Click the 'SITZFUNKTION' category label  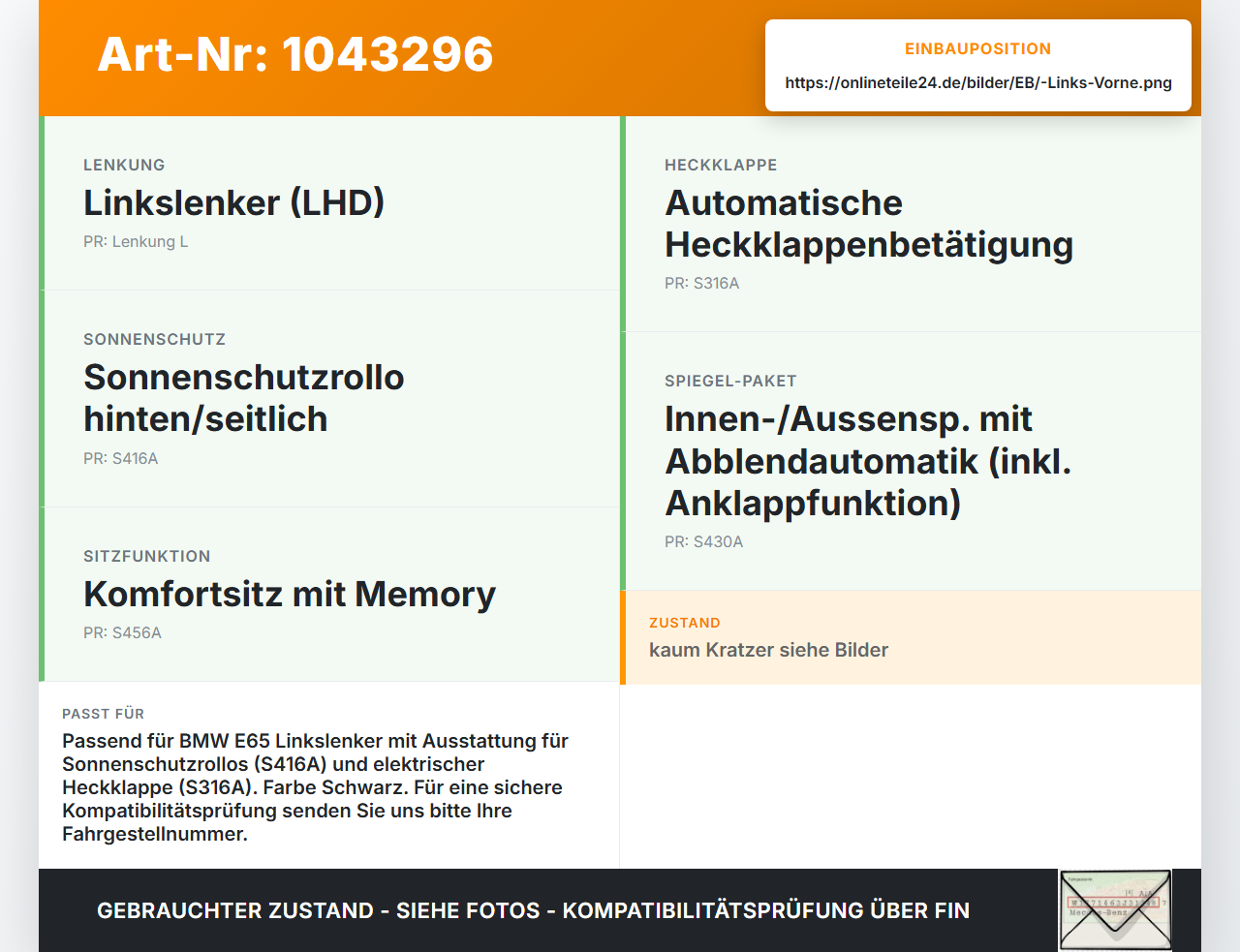pos(146,557)
